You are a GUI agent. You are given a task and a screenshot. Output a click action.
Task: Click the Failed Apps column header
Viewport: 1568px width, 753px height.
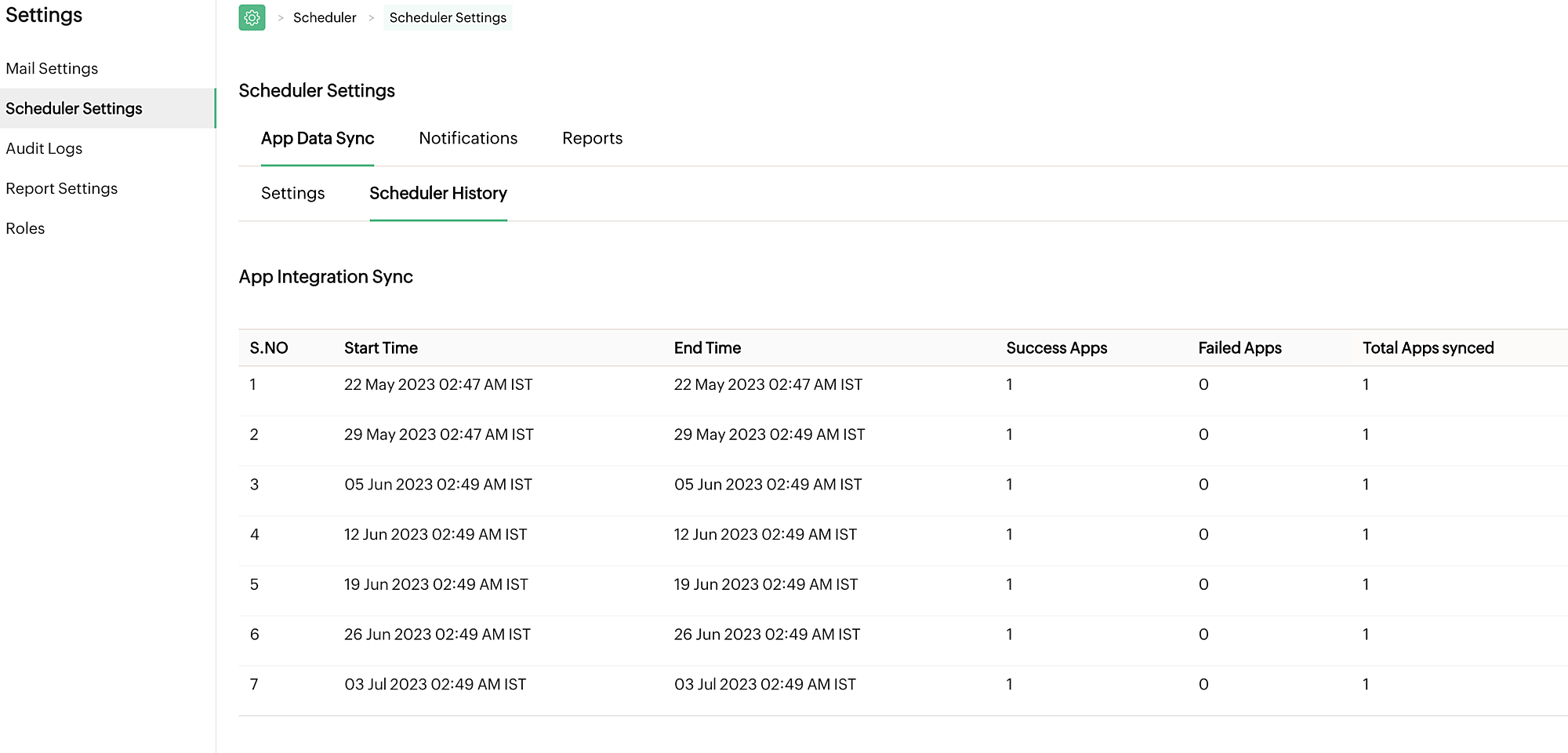(x=1240, y=347)
